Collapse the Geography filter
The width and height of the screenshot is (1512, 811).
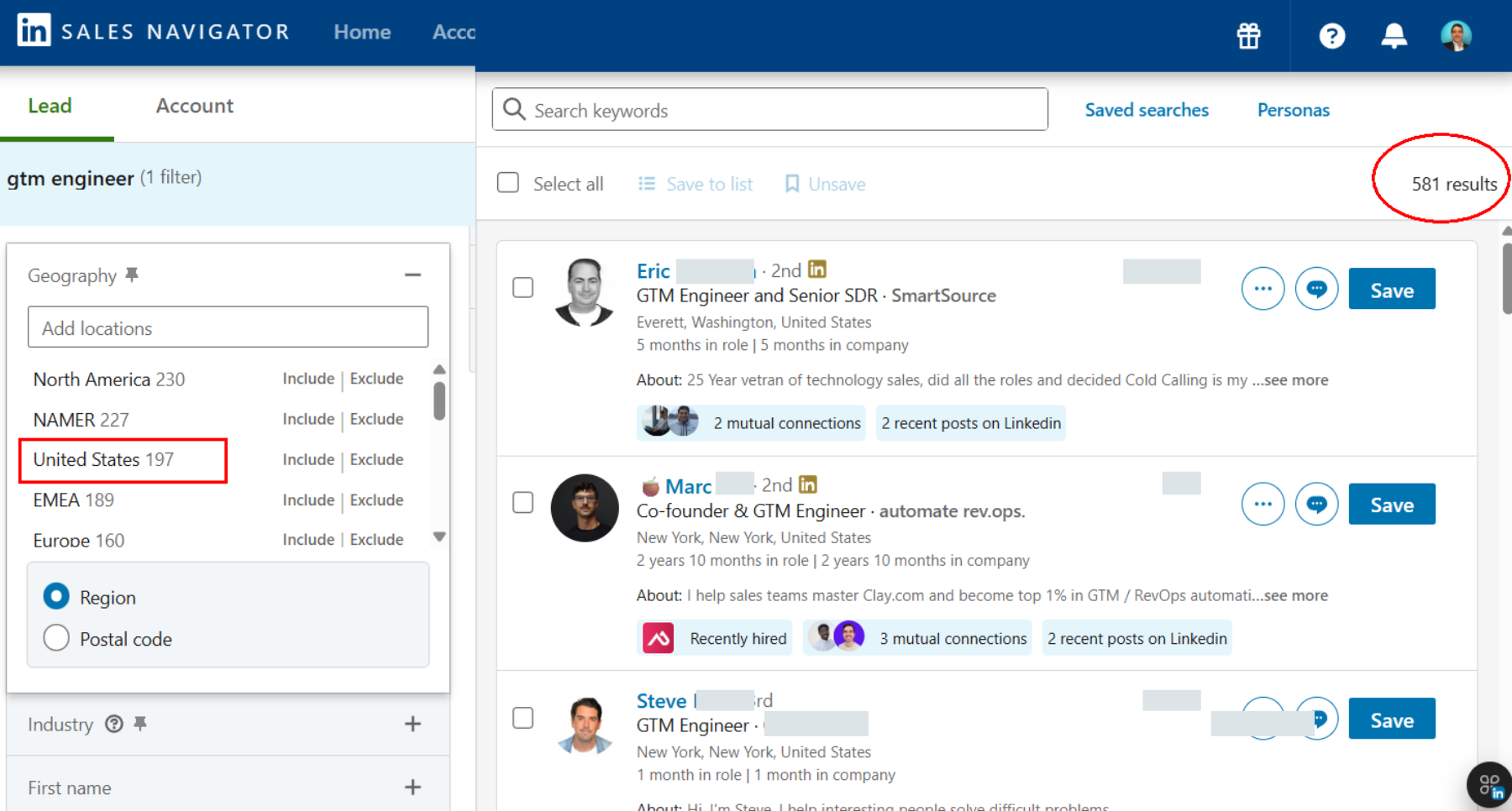(x=412, y=275)
